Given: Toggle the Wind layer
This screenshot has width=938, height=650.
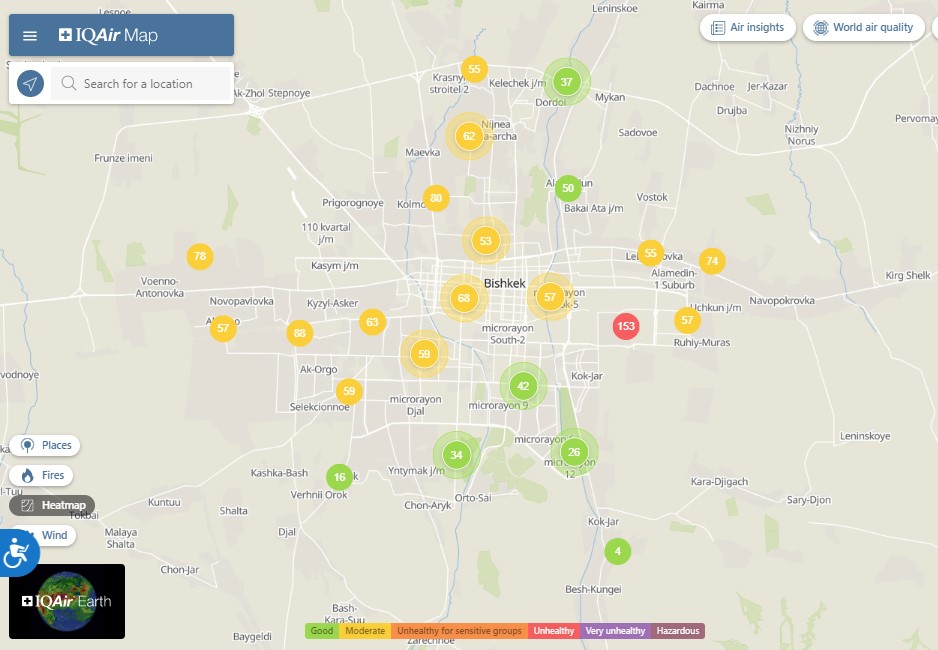Looking at the screenshot, I should [45, 535].
